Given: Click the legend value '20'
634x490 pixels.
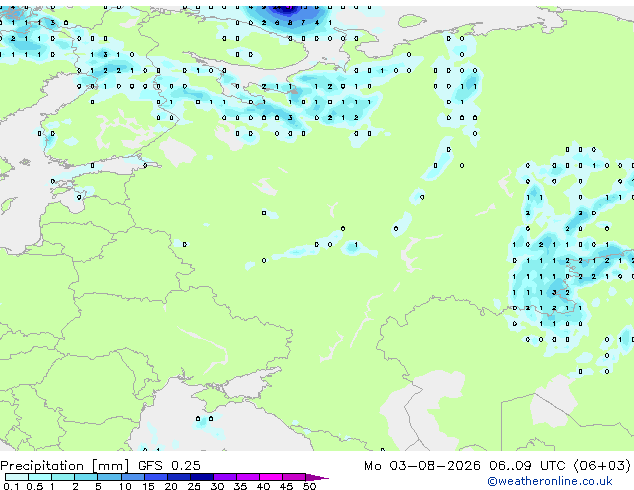Looking at the screenshot, I should click(x=171, y=486).
